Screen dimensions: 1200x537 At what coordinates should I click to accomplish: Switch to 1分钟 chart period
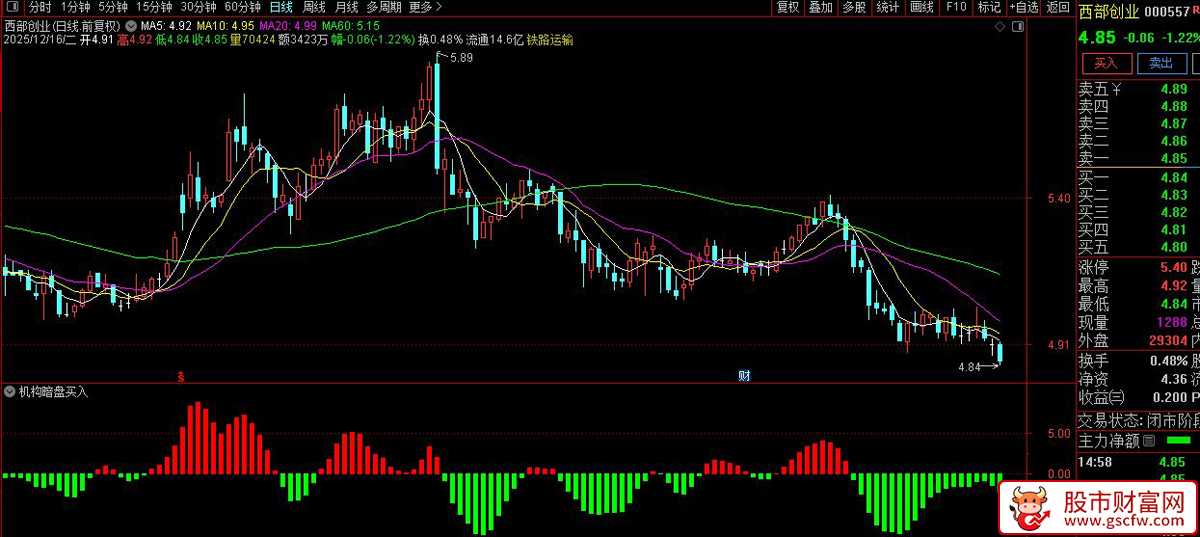75,7
